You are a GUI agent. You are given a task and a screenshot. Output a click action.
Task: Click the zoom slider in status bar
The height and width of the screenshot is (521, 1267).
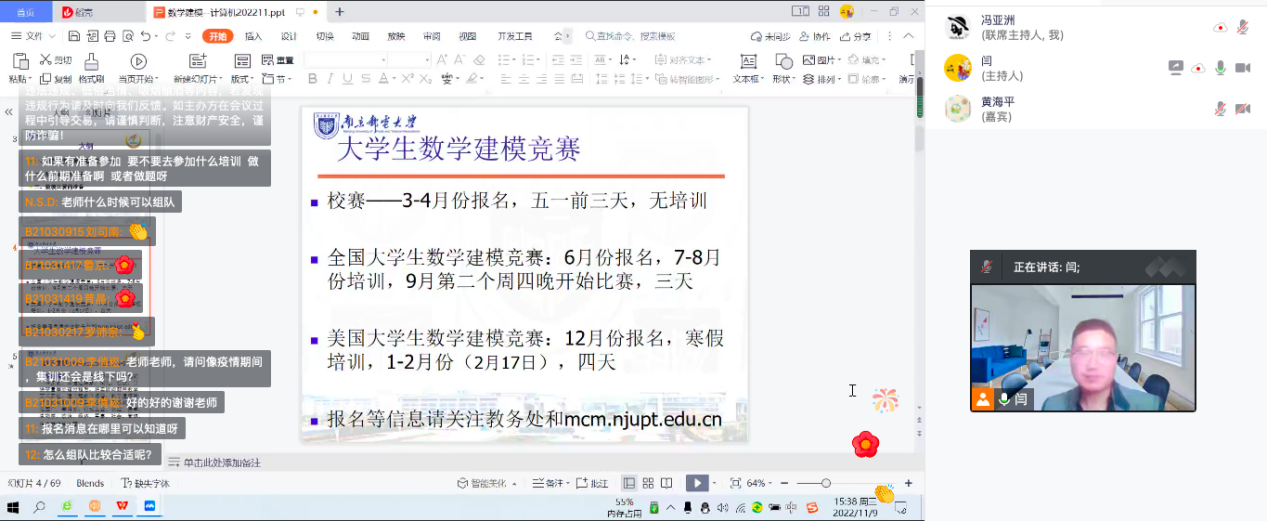[826, 483]
